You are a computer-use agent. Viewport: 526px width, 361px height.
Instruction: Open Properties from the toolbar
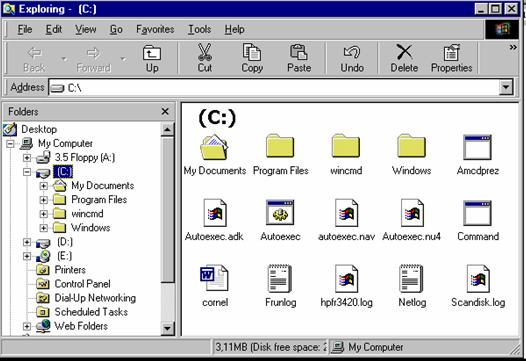[452, 59]
